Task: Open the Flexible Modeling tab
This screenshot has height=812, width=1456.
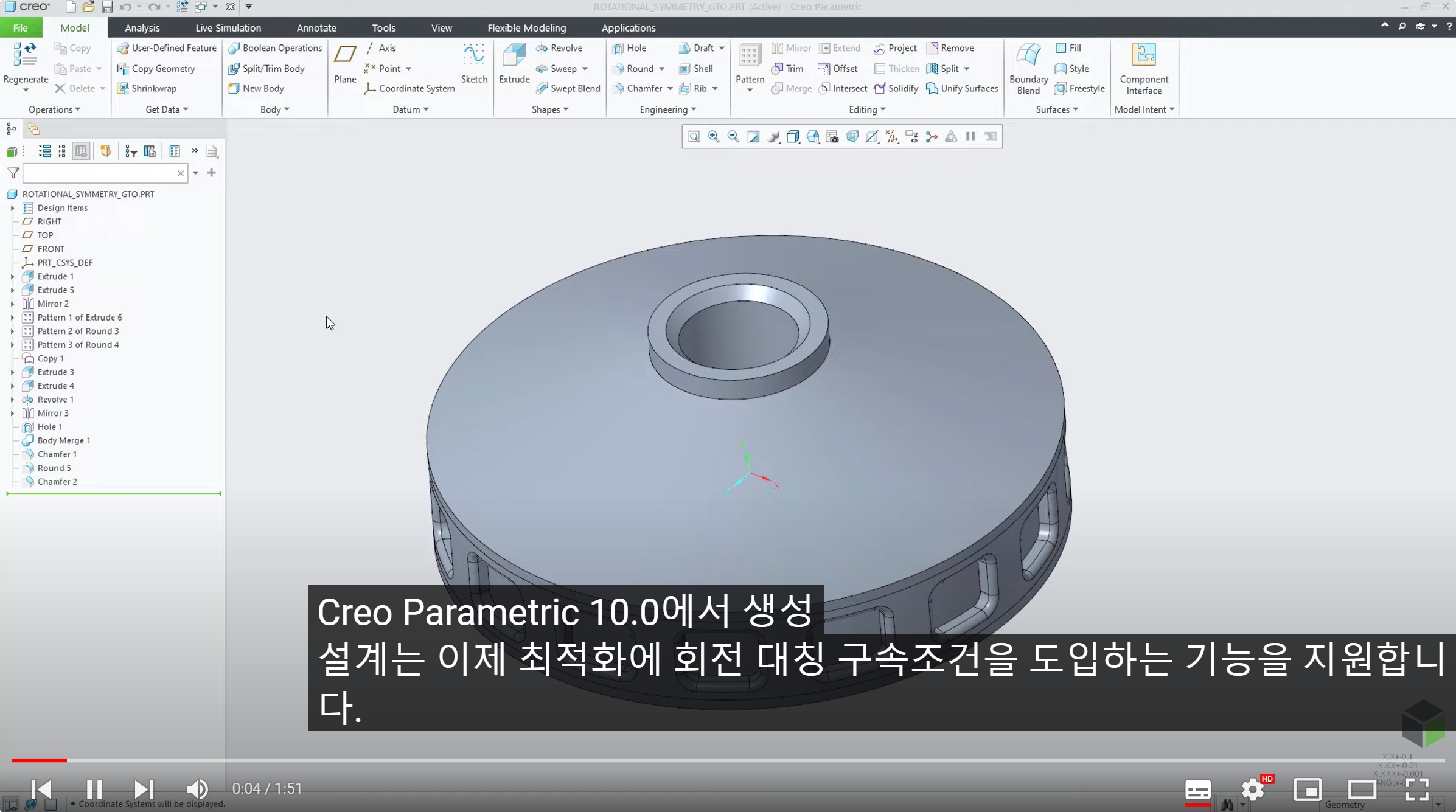Action: 526,28
